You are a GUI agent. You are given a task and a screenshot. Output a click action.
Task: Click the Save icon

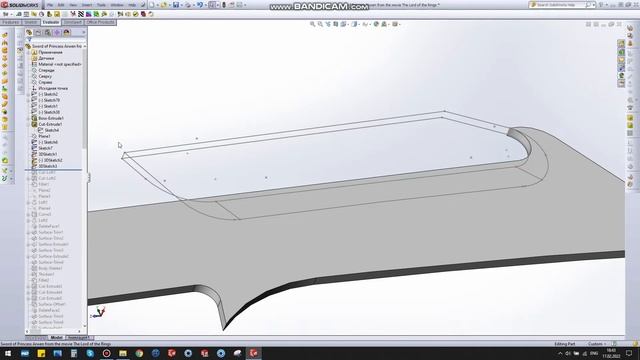tap(176, 5)
